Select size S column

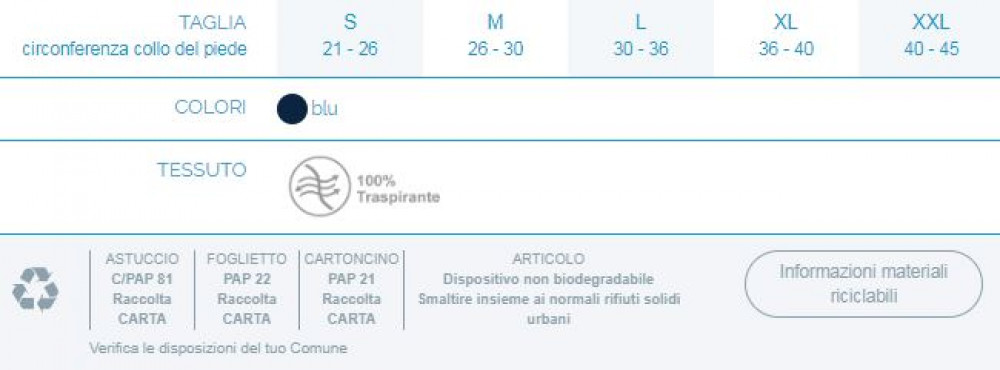pyautogui.click(x=350, y=38)
